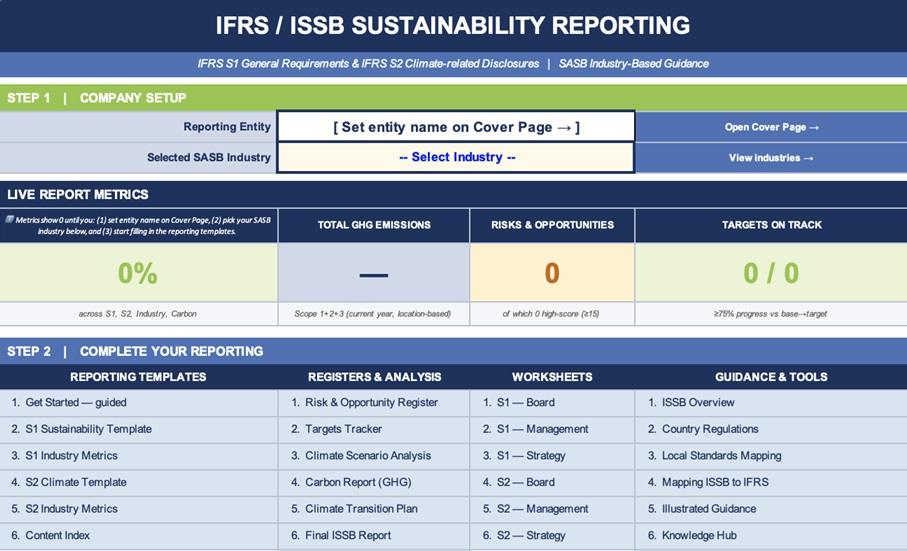Click the IFRS / ISSB SUSTAINABILITY REPORTING title
Image resolution: width=907 pixels, height=551 pixels.
coord(453,25)
